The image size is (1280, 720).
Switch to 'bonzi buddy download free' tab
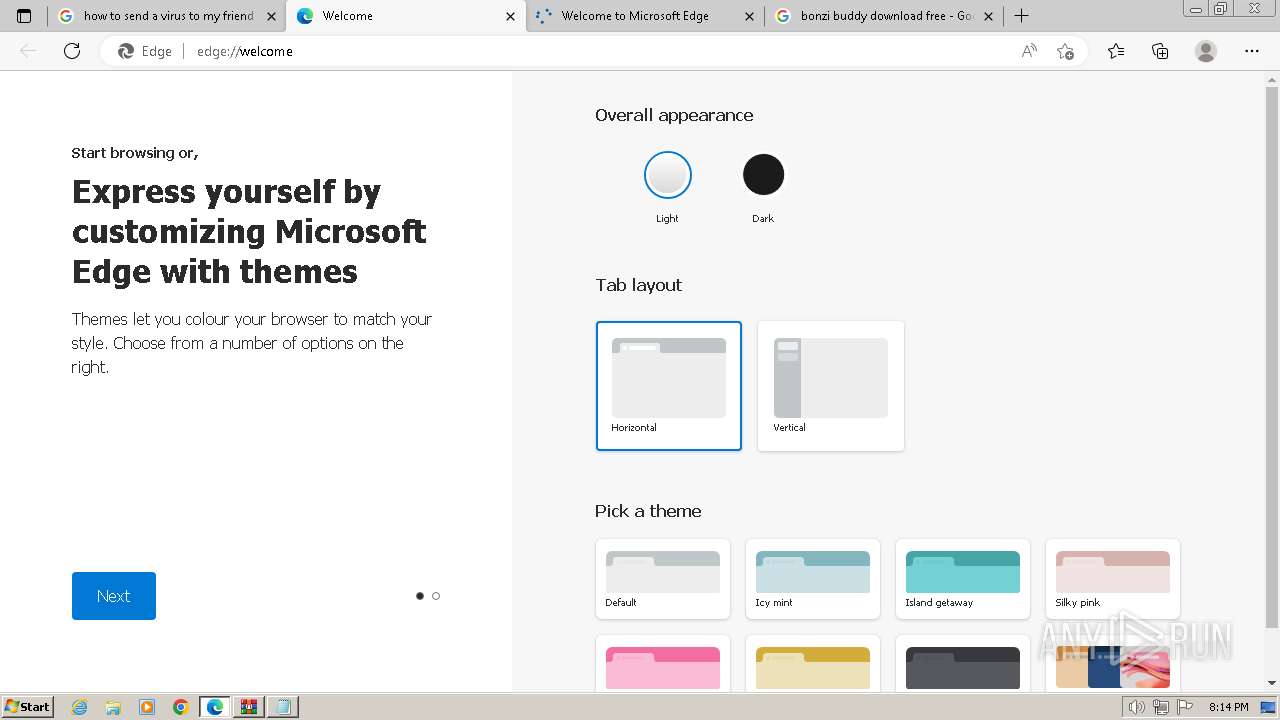tap(884, 16)
